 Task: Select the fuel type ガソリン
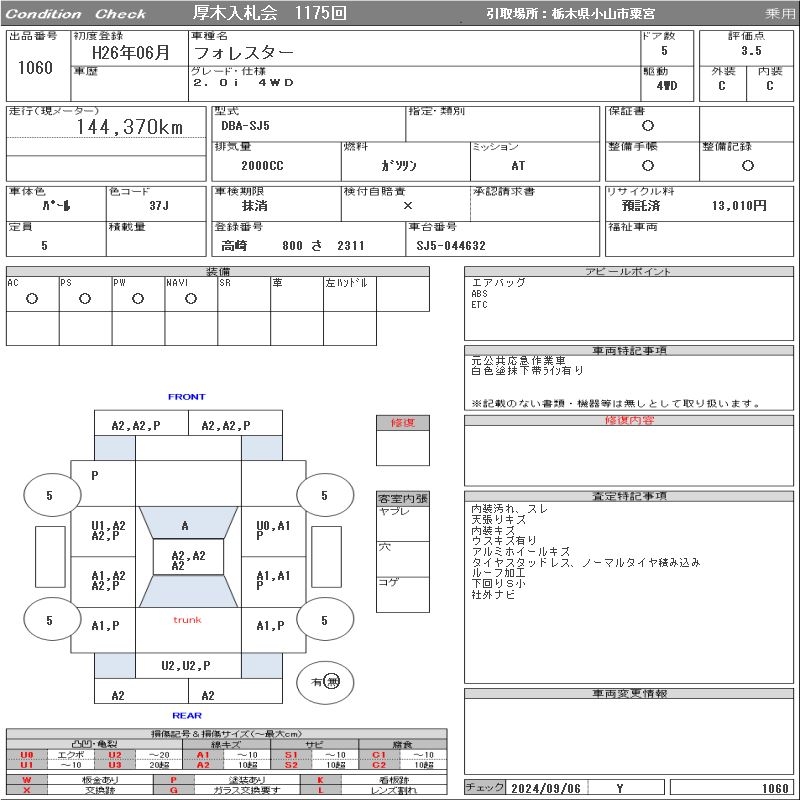tap(399, 165)
